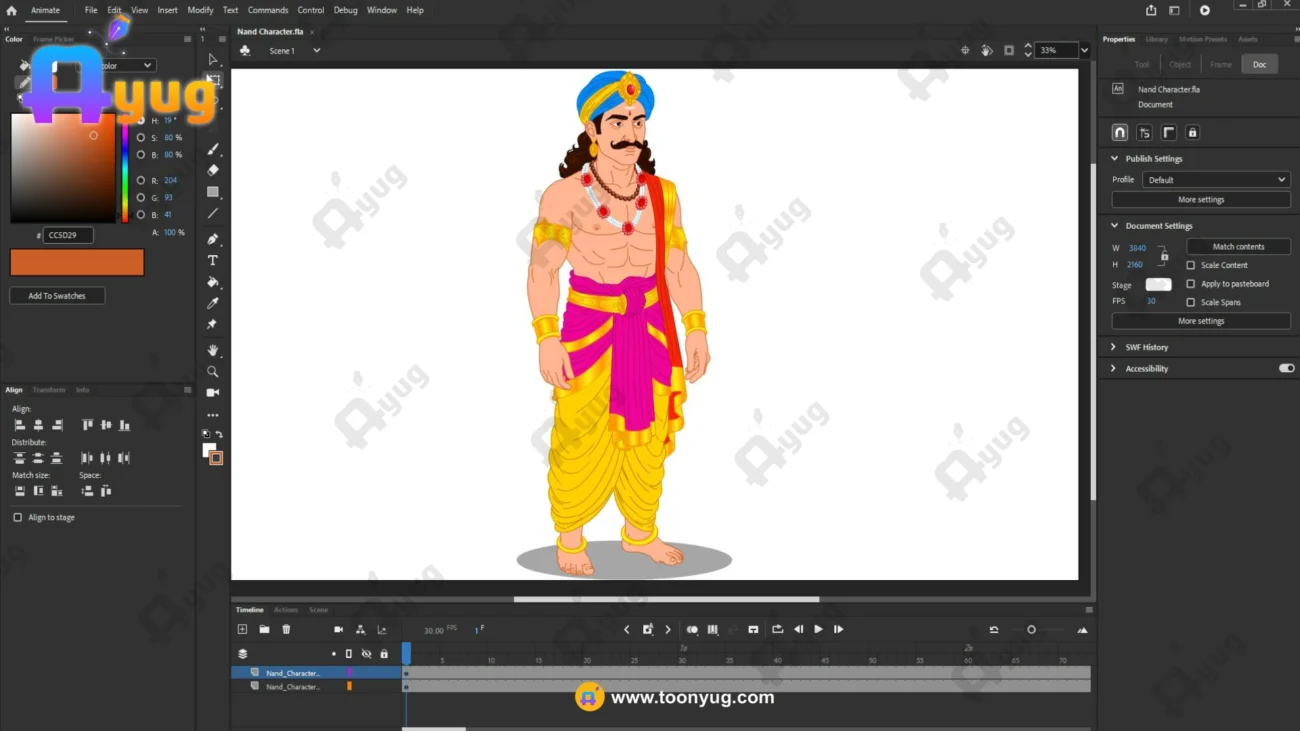Expand the SWF History section
The height and width of the screenshot is (731, 1300).
[x=1114, y=347]
